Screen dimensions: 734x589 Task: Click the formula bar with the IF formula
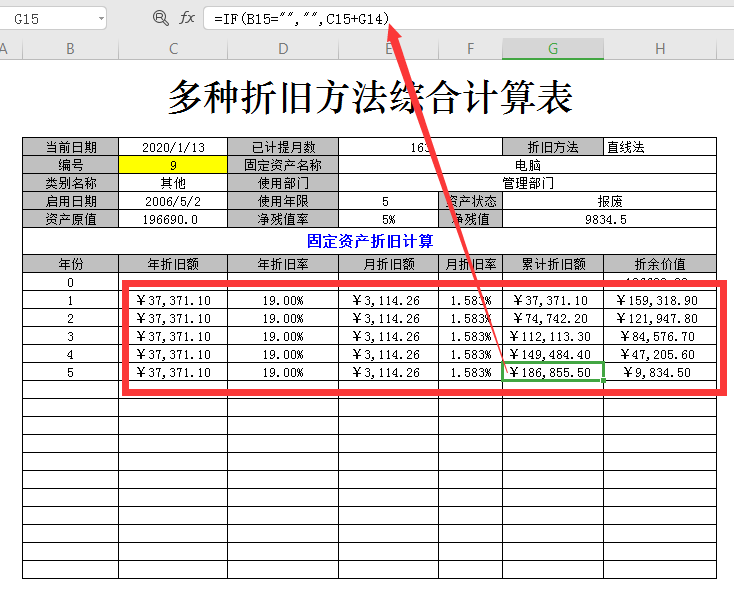tap(468, 19)
